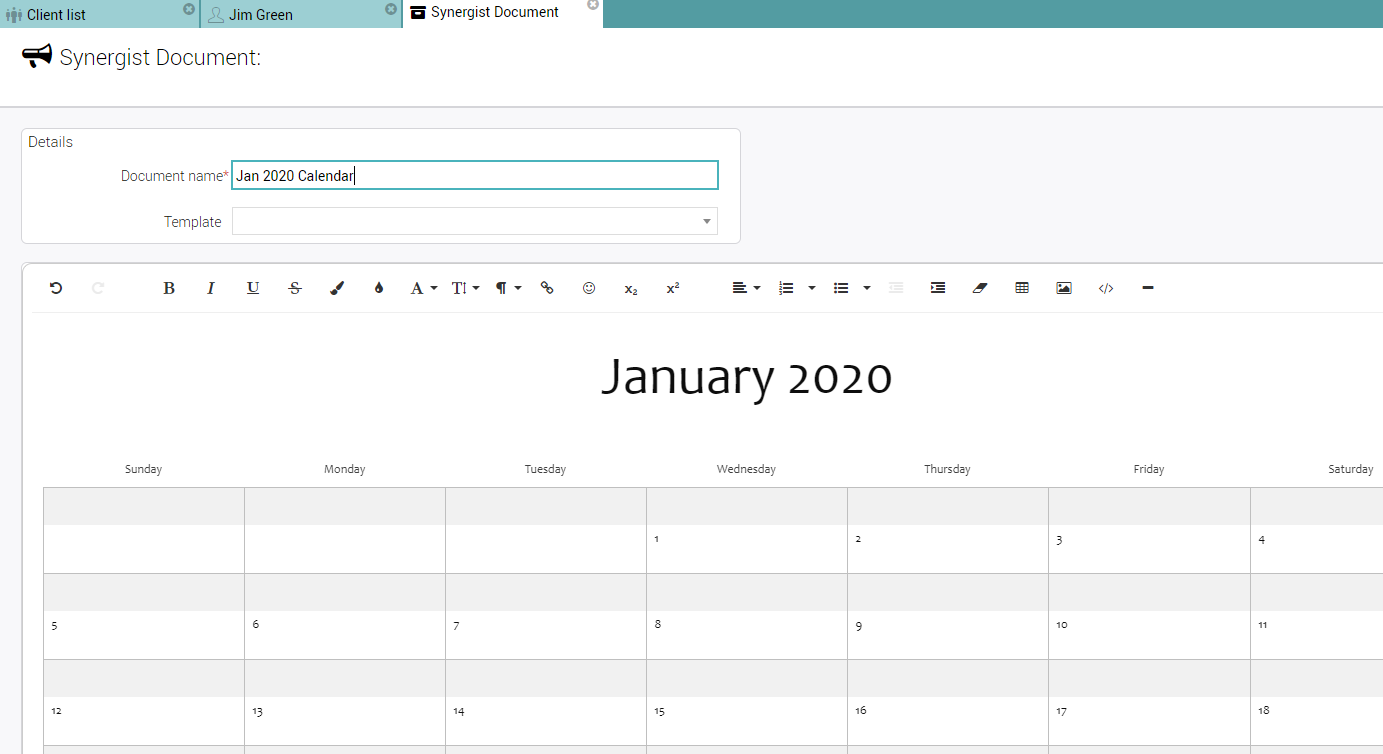Open the emoticon picker

pos(589,288)
